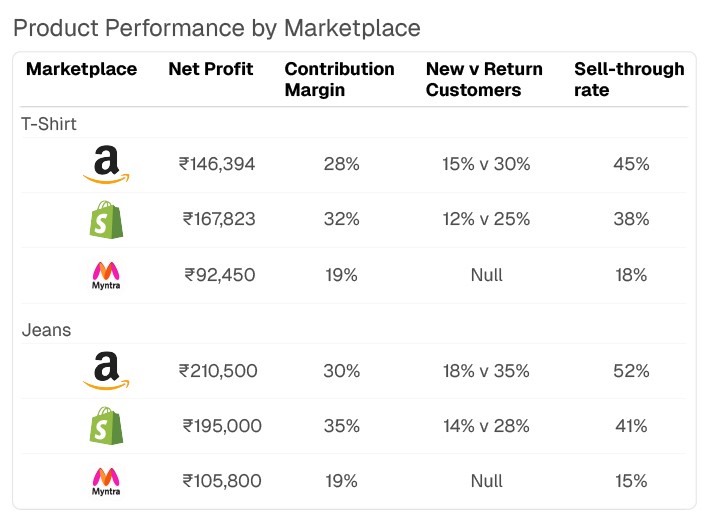
Task: Click the Myntra logo under T-Shirt
Action: (106, 275)
